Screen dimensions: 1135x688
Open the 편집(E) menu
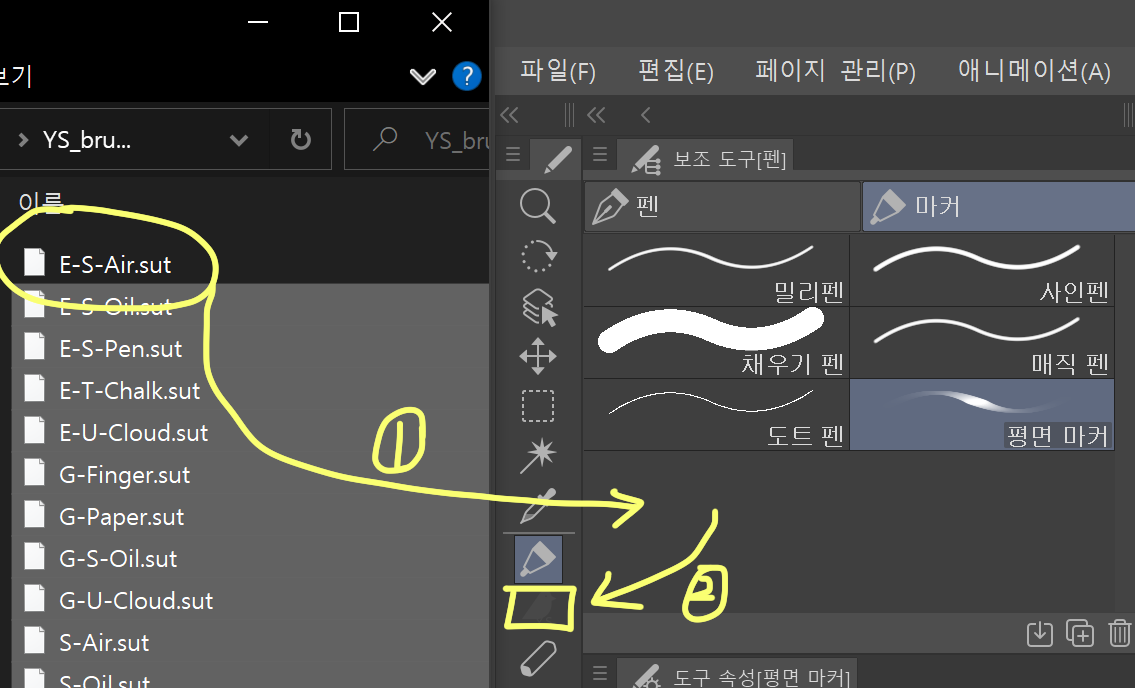pyautogui.click(x=675, y=71)
